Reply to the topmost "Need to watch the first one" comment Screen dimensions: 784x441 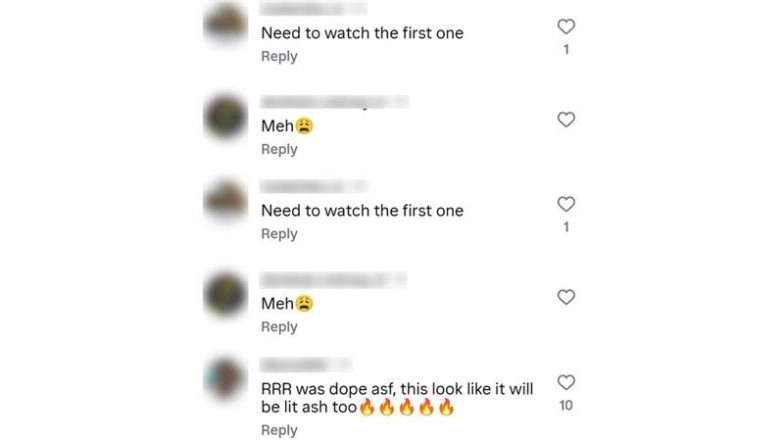coord(279,56)
